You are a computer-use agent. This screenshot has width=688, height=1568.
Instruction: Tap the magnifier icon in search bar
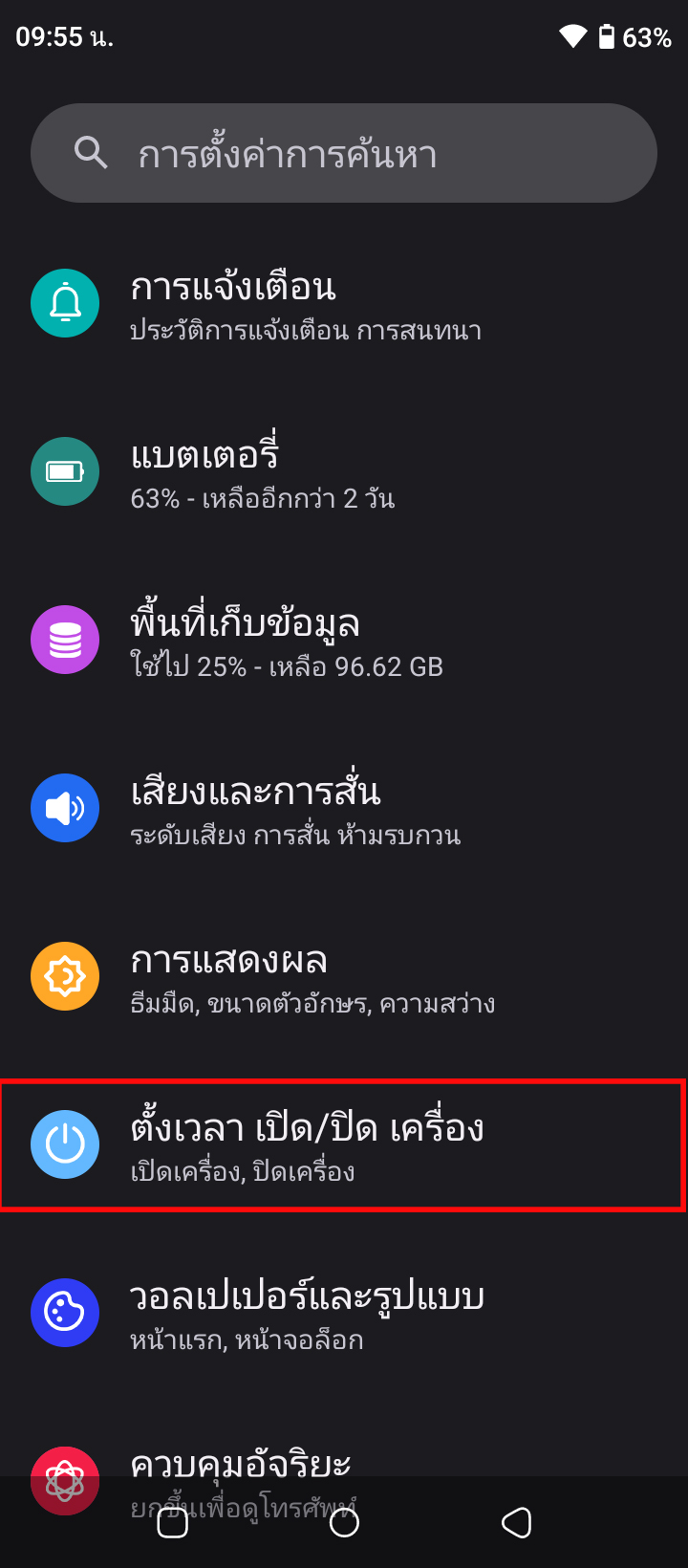(x=91, y=153)
